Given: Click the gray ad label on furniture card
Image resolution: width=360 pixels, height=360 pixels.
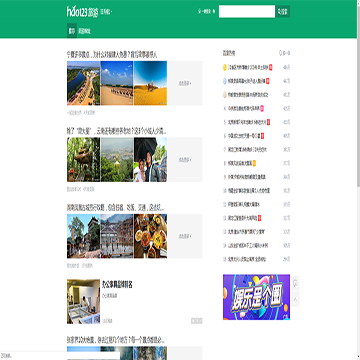Looking at the screenshot, I should point(196,321).
